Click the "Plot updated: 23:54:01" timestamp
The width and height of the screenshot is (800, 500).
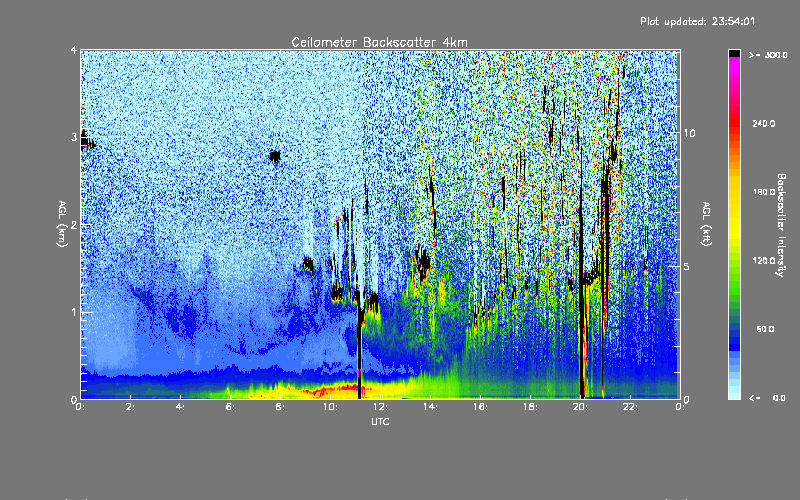(x=697, y=21)
